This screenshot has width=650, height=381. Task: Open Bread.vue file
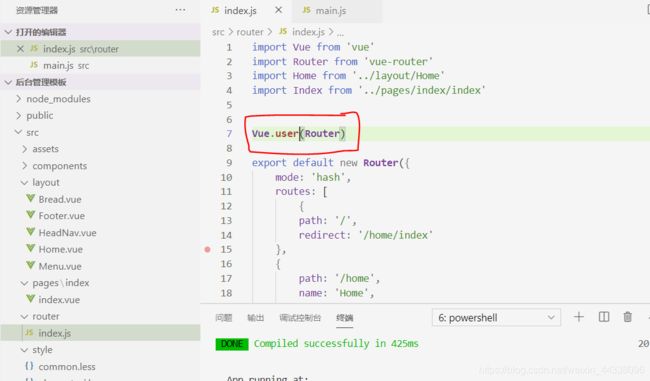60,199
